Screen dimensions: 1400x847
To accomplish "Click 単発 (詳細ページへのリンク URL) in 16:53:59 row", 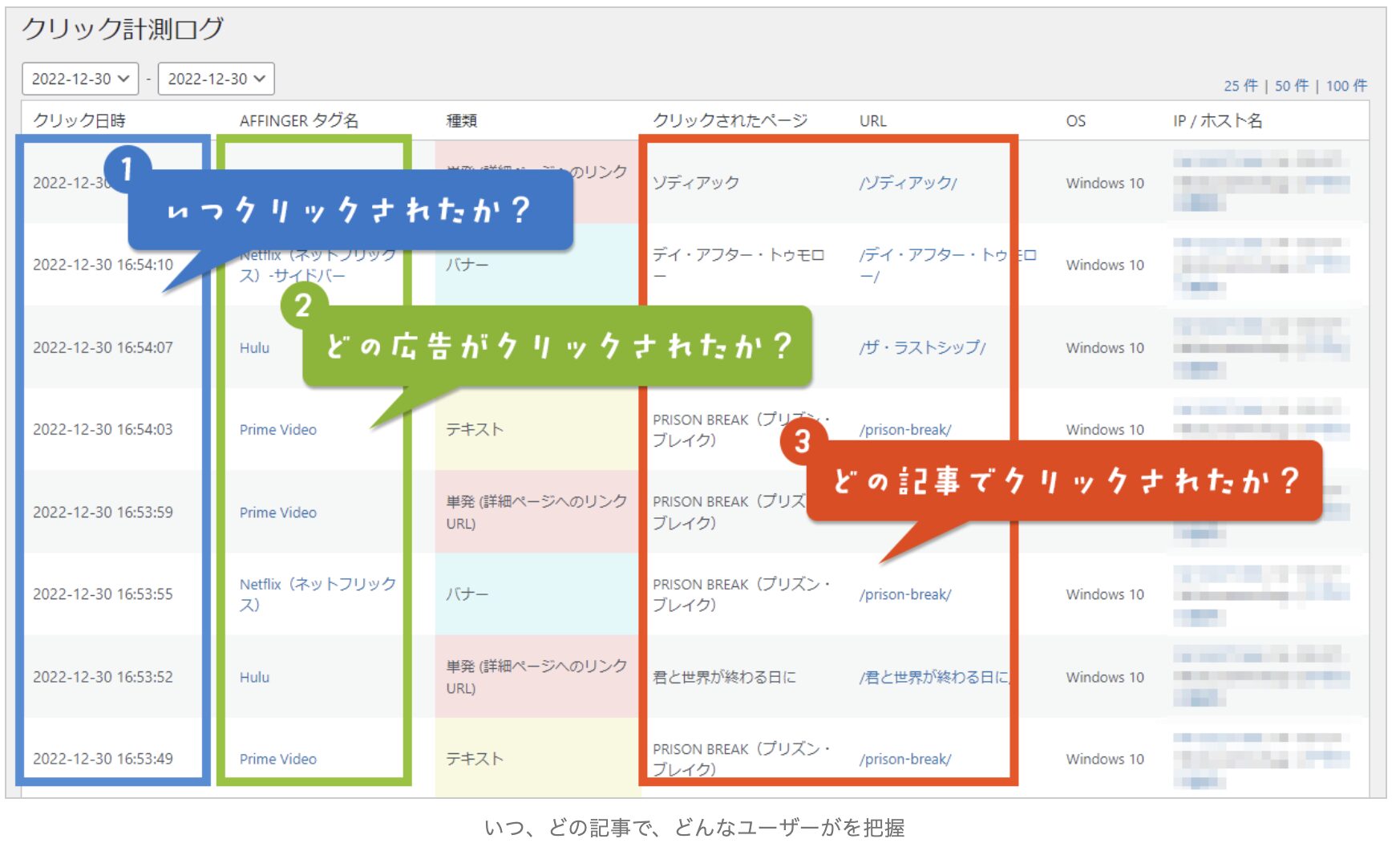I will tap(536, 512).
